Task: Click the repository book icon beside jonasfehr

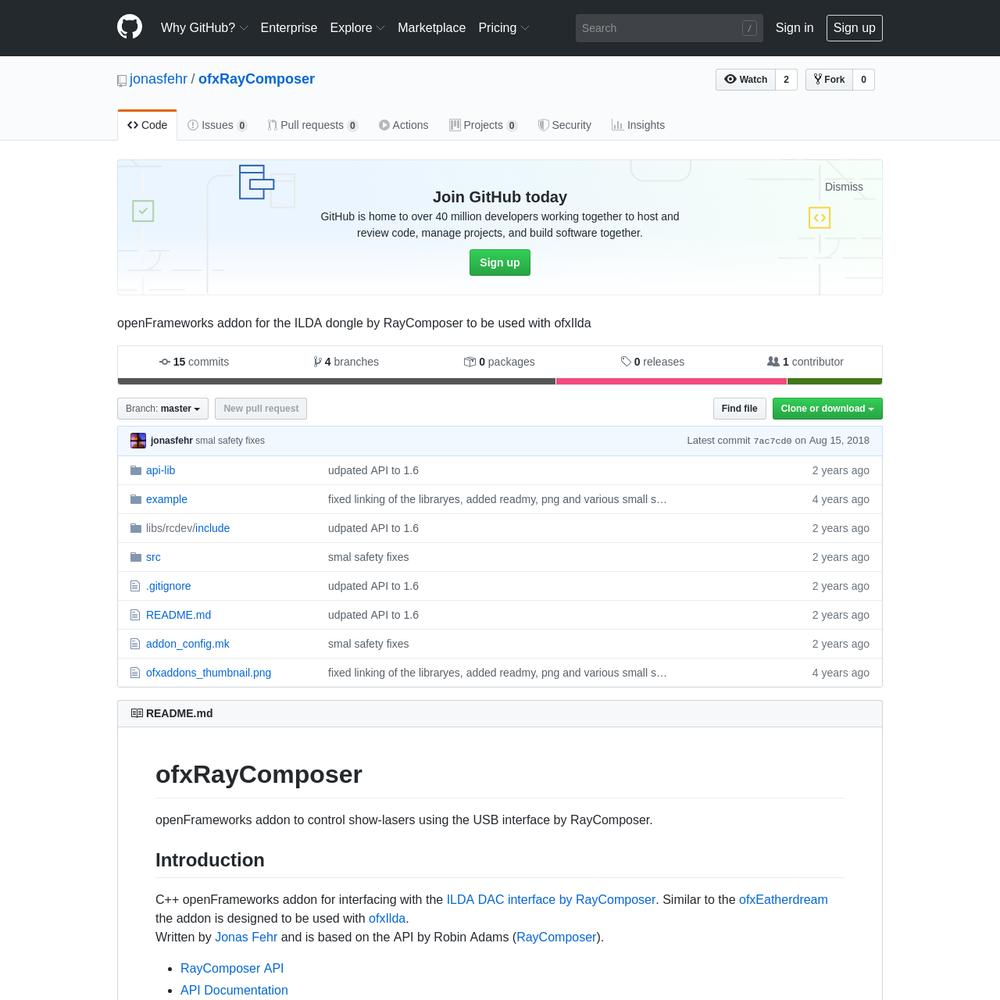Action: (122, 80)
